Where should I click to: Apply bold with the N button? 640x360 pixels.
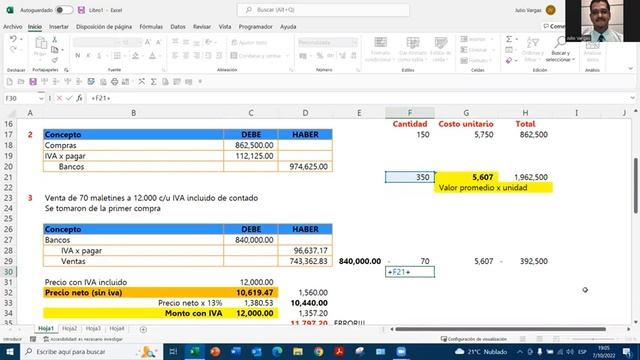pyautogui.click(x=78, y=56)
